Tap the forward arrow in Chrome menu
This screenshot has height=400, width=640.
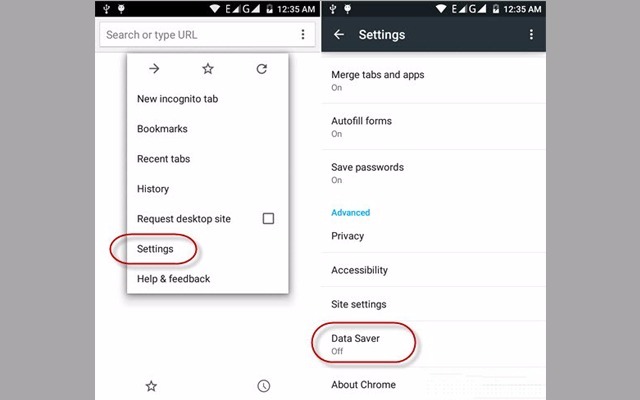(154, 69)
